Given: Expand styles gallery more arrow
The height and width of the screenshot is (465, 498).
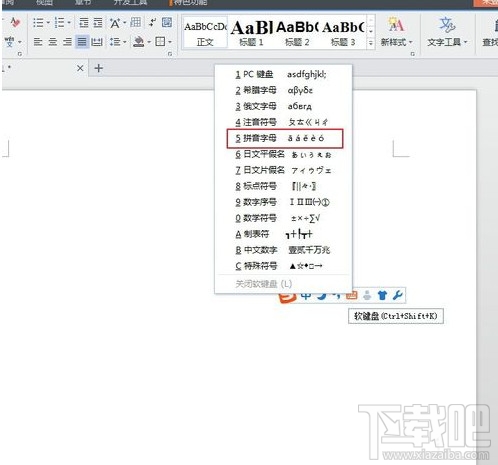Looking at the screenshot, I should point(370,43).
